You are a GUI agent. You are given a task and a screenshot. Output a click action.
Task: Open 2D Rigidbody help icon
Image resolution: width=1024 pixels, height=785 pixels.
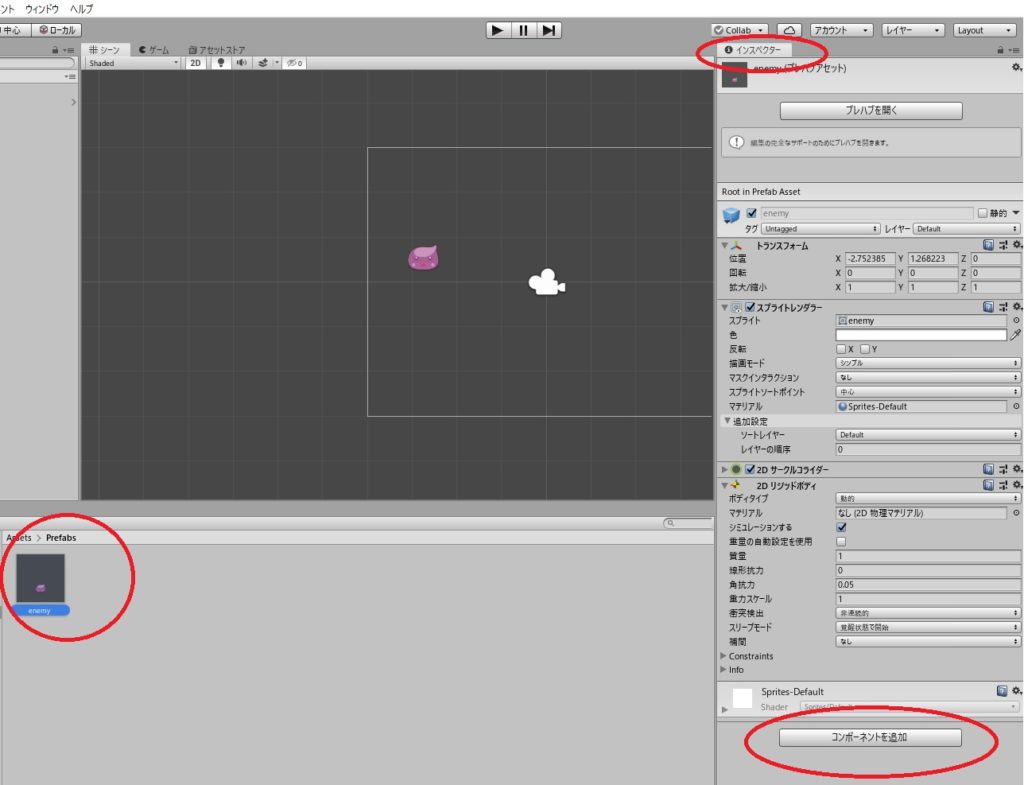coord(988,485)
